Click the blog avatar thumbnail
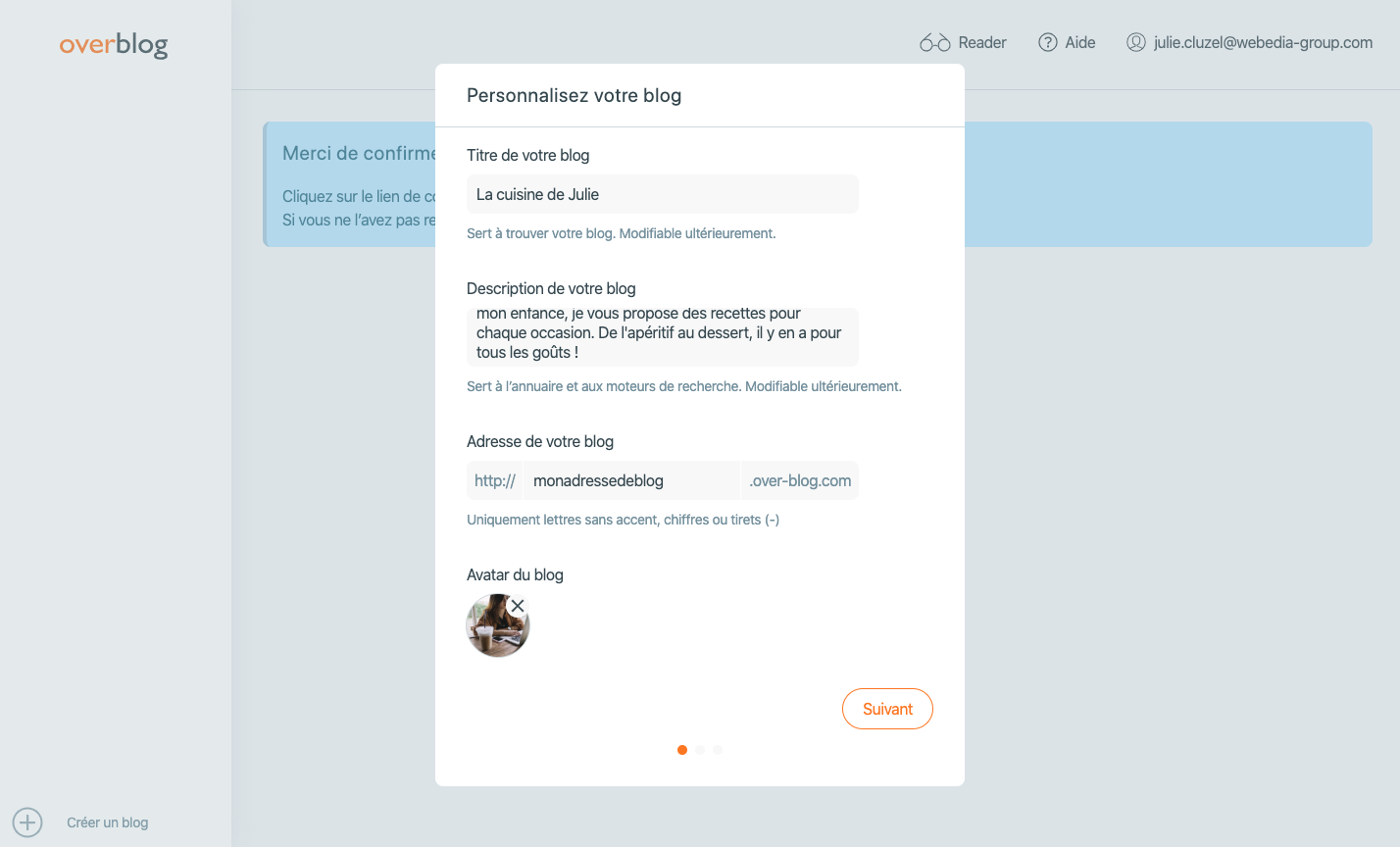Screen dimensions: 1400x847 point(498,625)
